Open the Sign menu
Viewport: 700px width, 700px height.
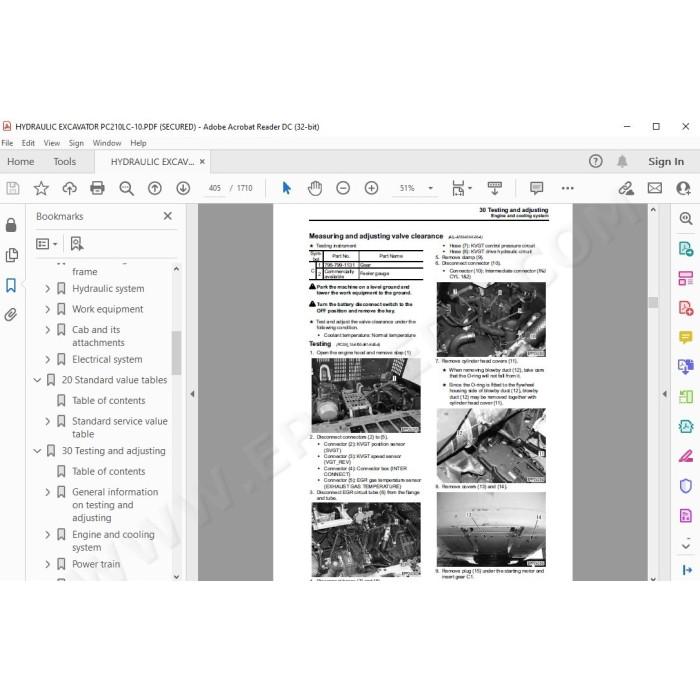pos(76,143)
